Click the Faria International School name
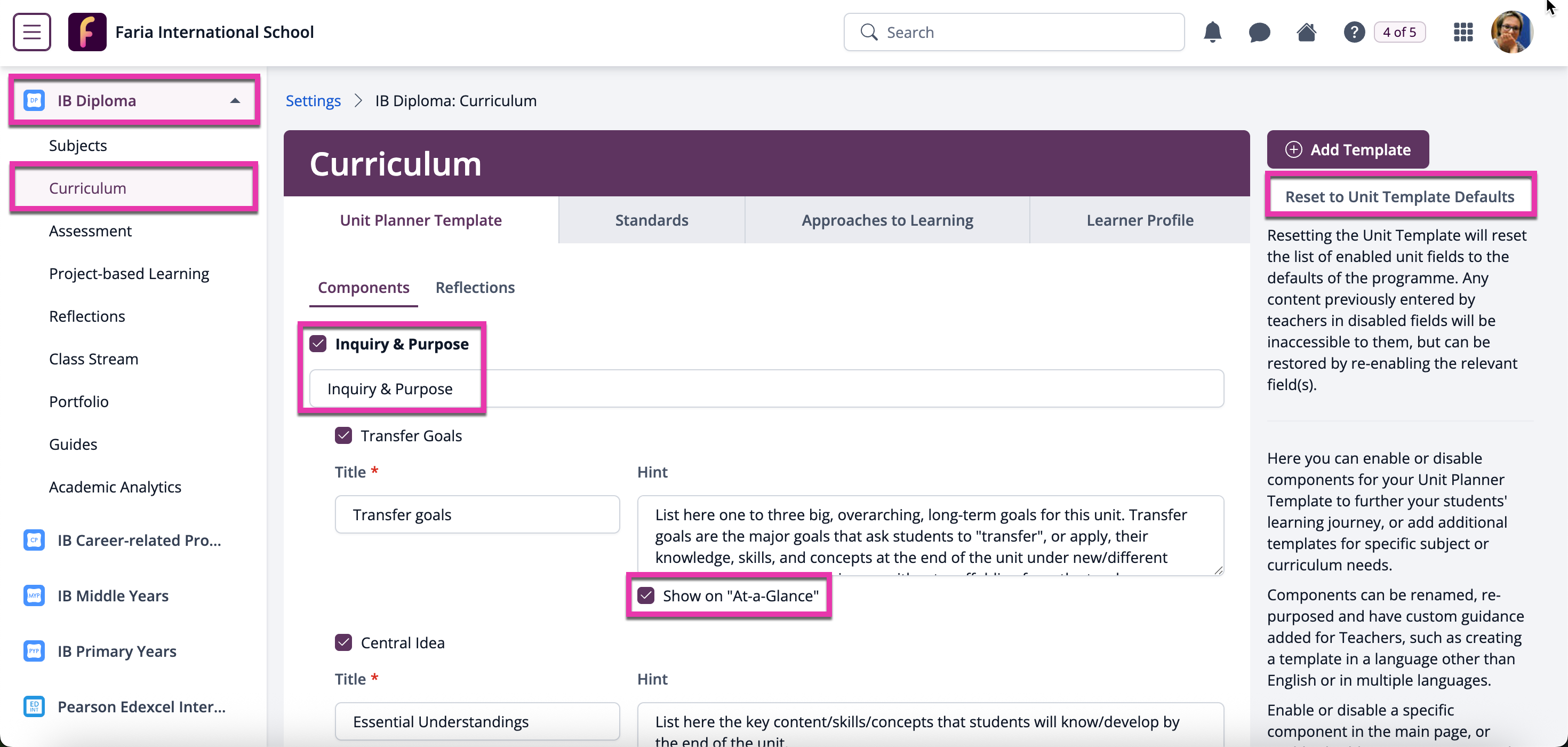The width and height of the screenshot is (1568, 747). pyautogui.click(x=214, y=31)
